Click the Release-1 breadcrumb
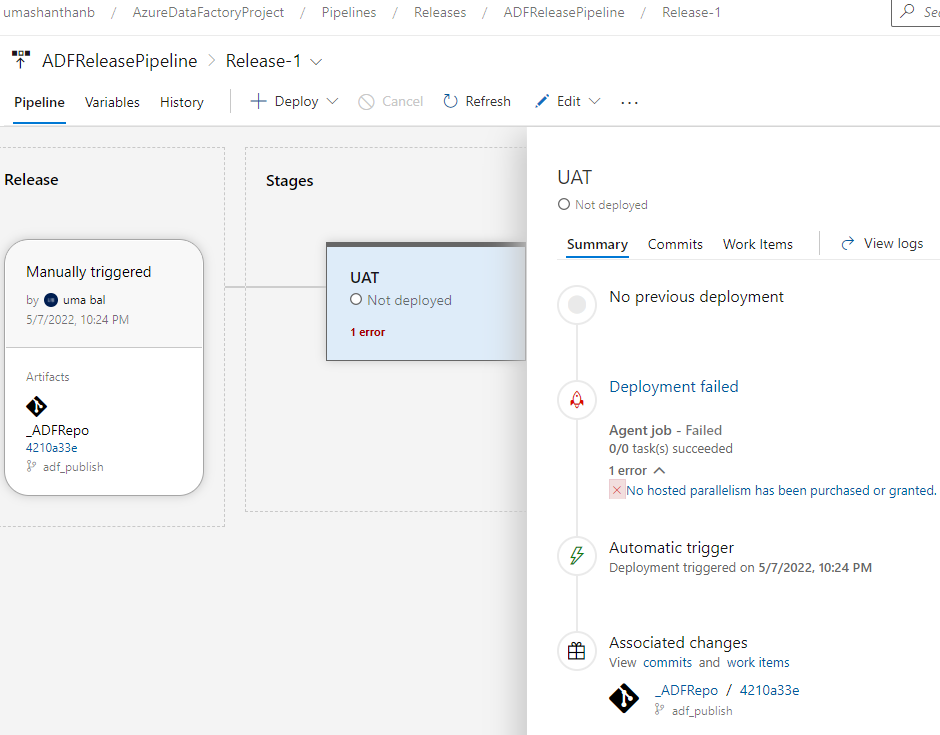The width and height of the screenshot is (940, 735). click(x=691, y=12)
